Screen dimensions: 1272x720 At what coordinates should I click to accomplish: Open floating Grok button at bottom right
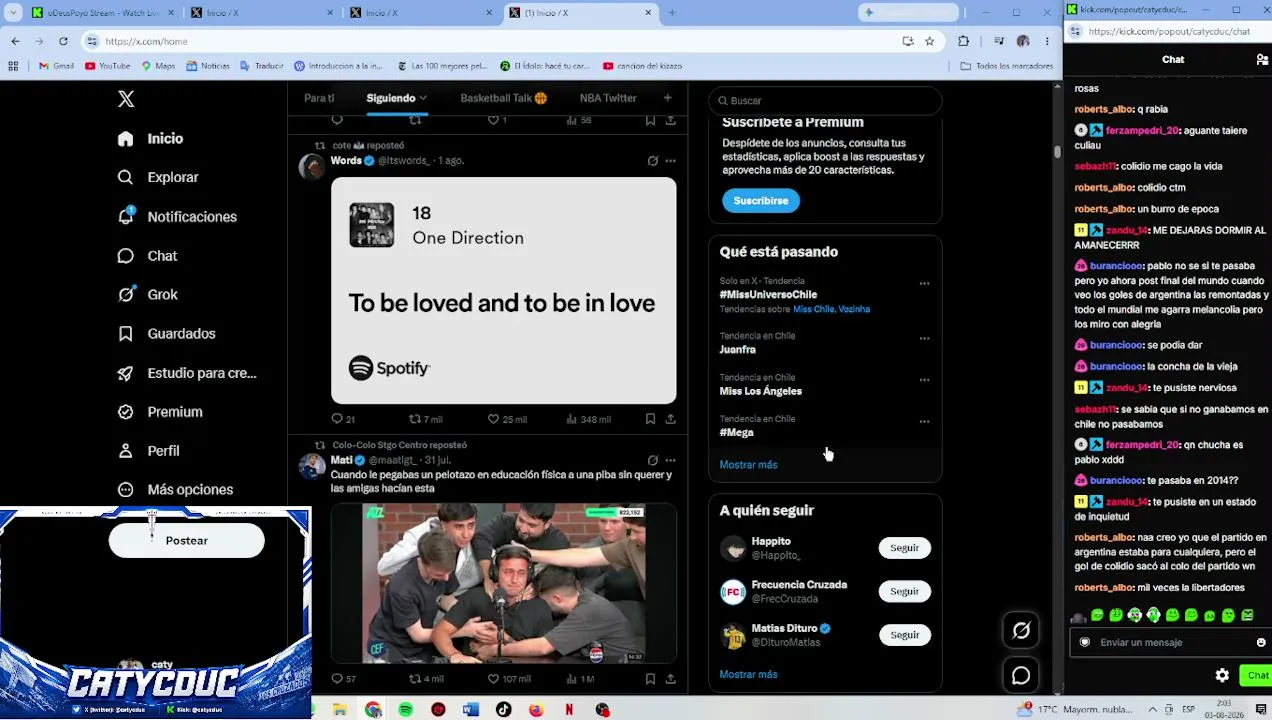coord(1021,630)
